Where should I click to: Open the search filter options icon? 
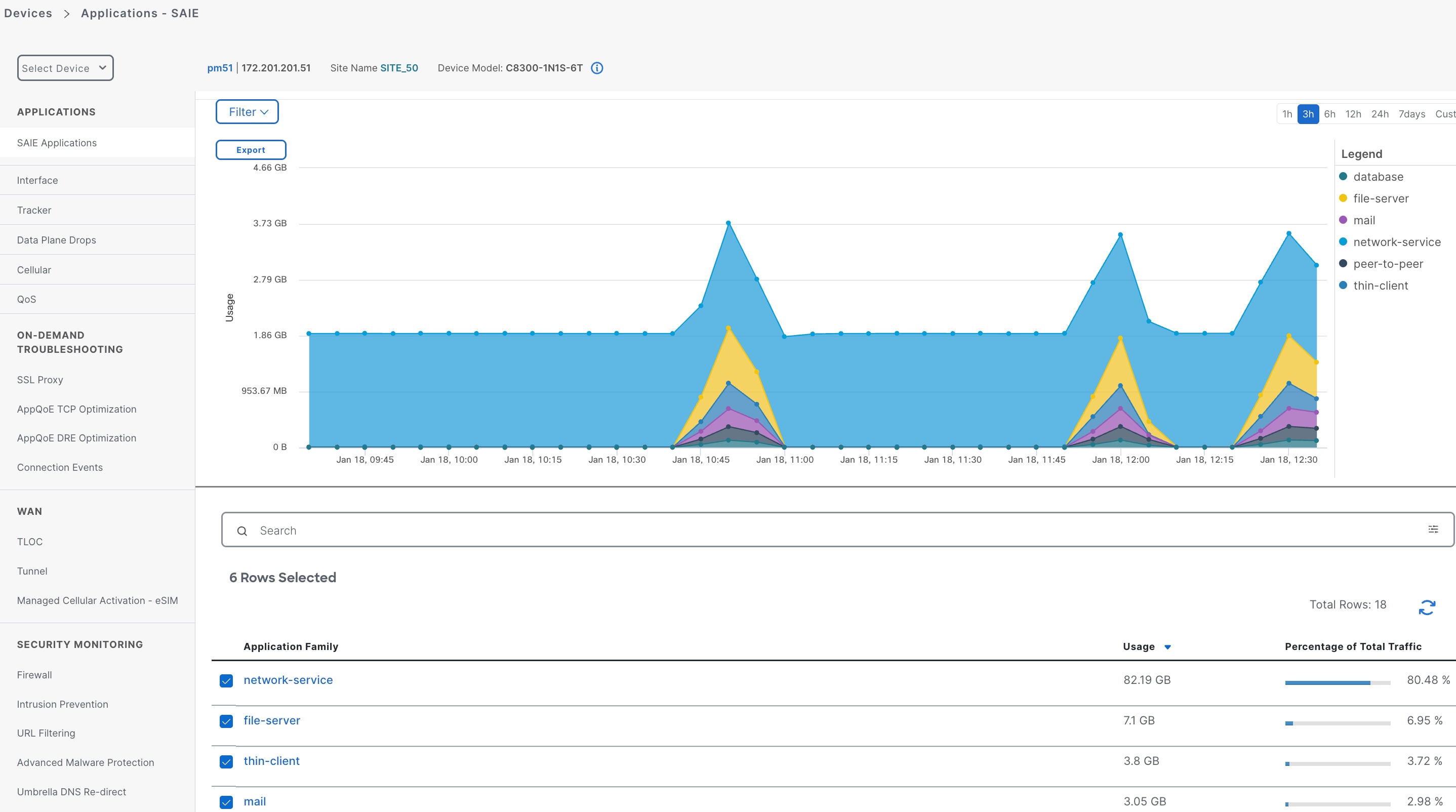coord(1433,530)
